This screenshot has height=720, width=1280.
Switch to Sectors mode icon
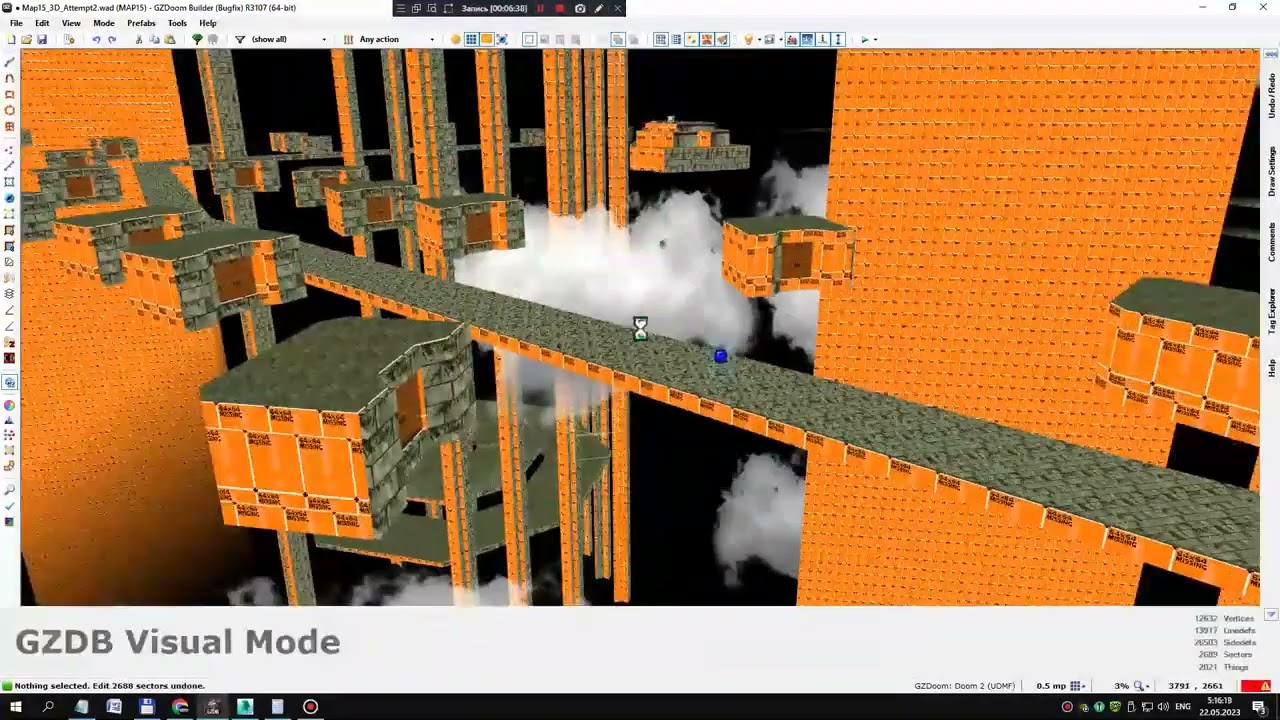(x=10, y=182)
